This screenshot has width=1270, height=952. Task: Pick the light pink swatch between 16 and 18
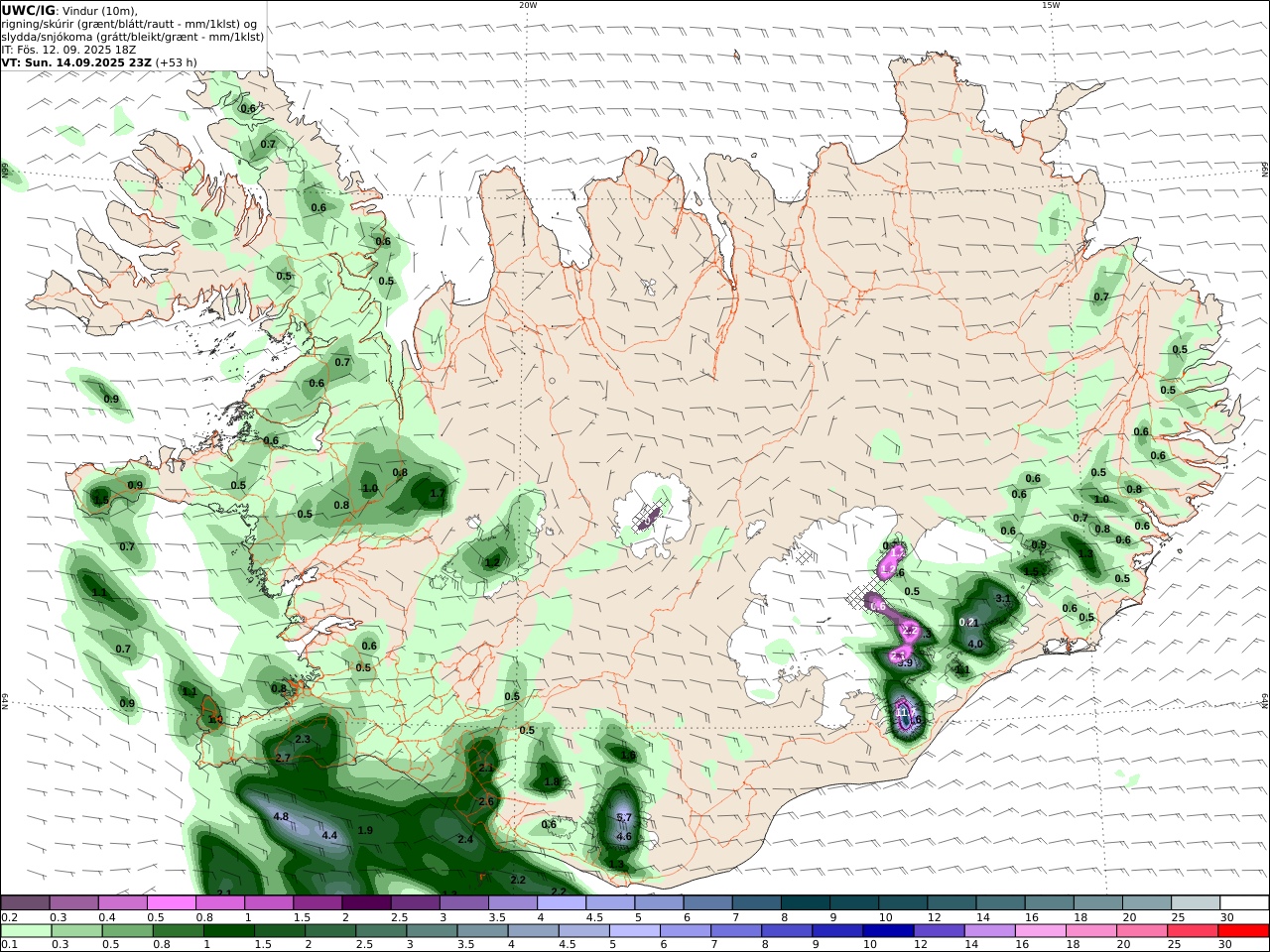(1040, 932)
